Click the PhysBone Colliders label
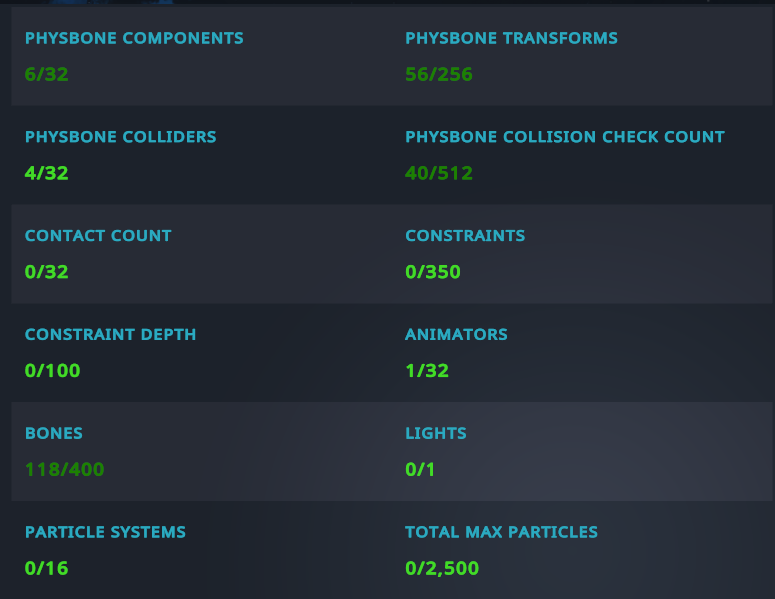This screenshot has width=775, height=599. [x=121, y=137]
